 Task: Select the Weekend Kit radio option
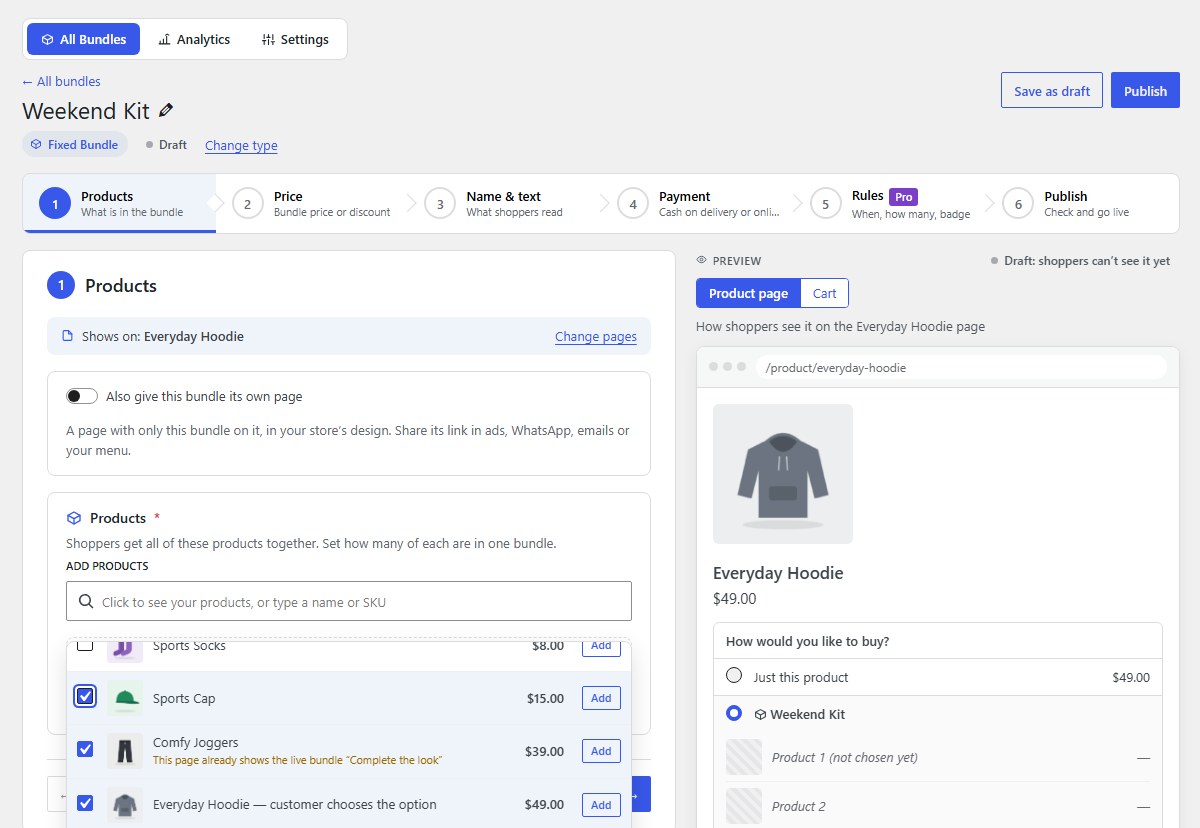734,713
